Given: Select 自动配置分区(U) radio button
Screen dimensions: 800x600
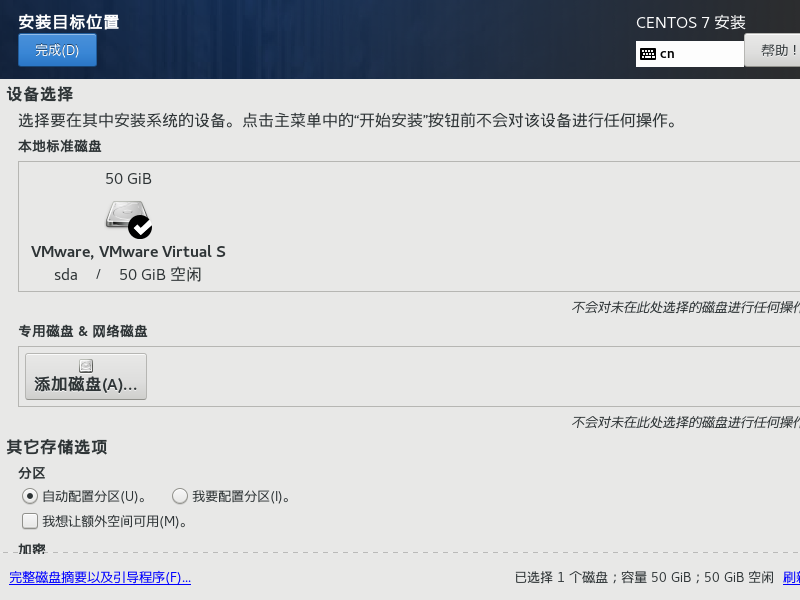Looking at the screenshot, I should tap(30, 496).
